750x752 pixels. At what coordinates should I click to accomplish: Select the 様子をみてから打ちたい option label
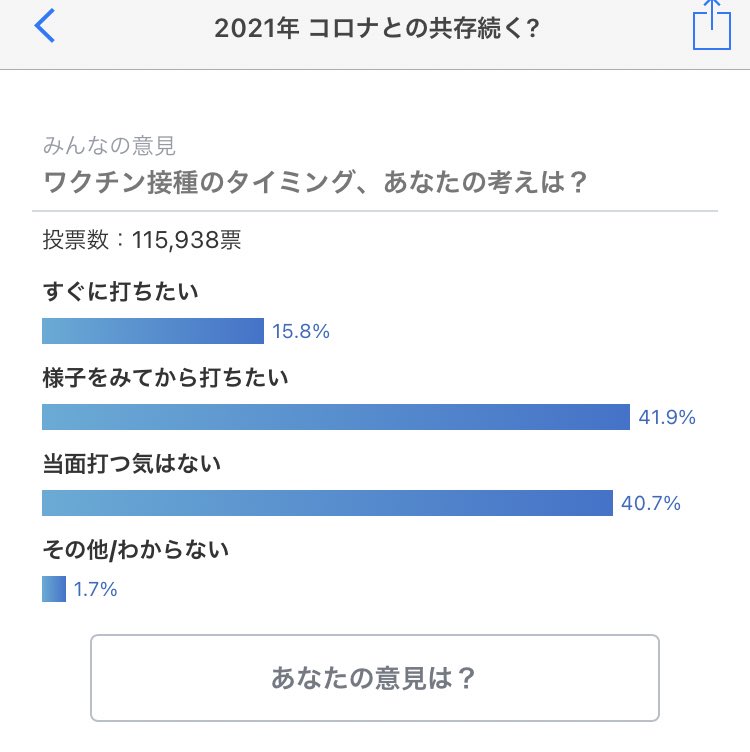pos(165,378)
